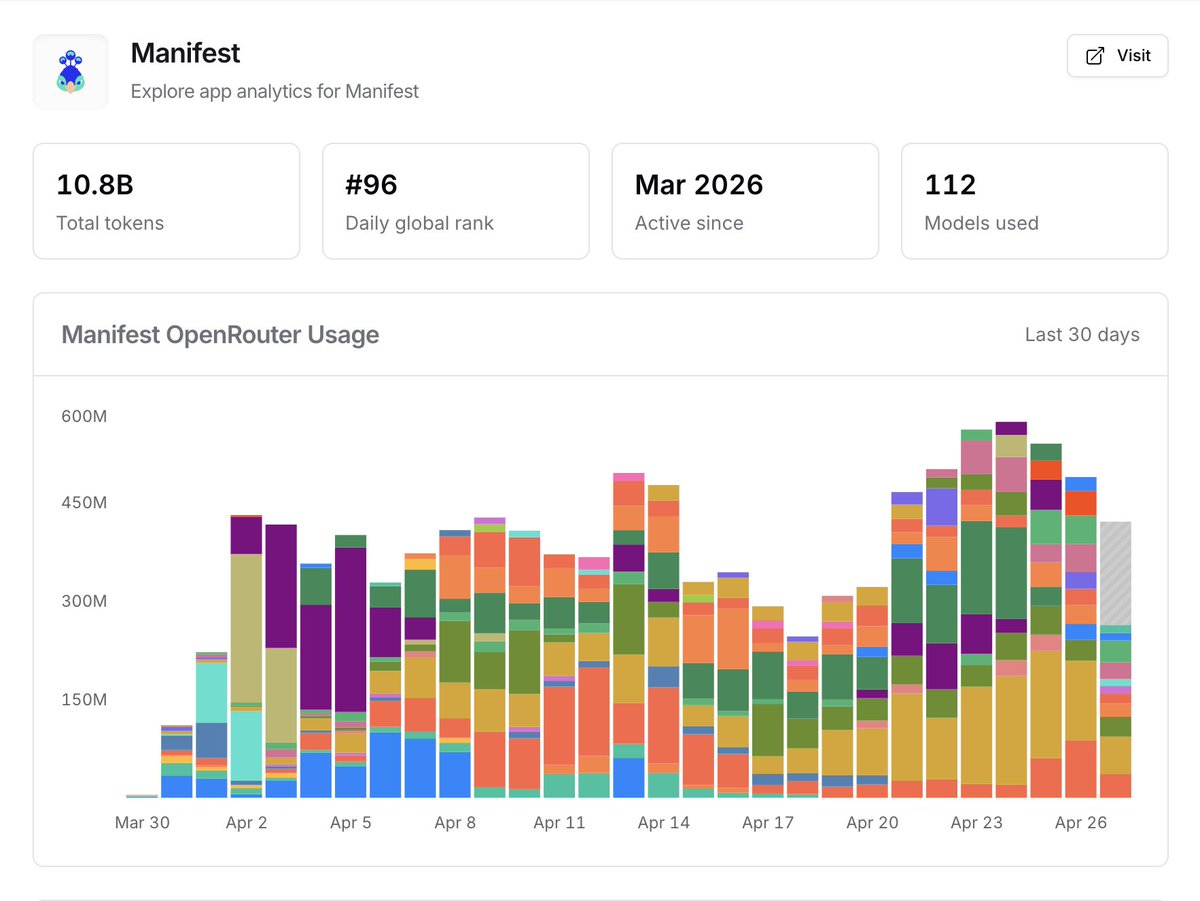Click the blue bottom segment in Apr 6 bar
This screenshot has height=901, width=1200.
click(385, 765)
